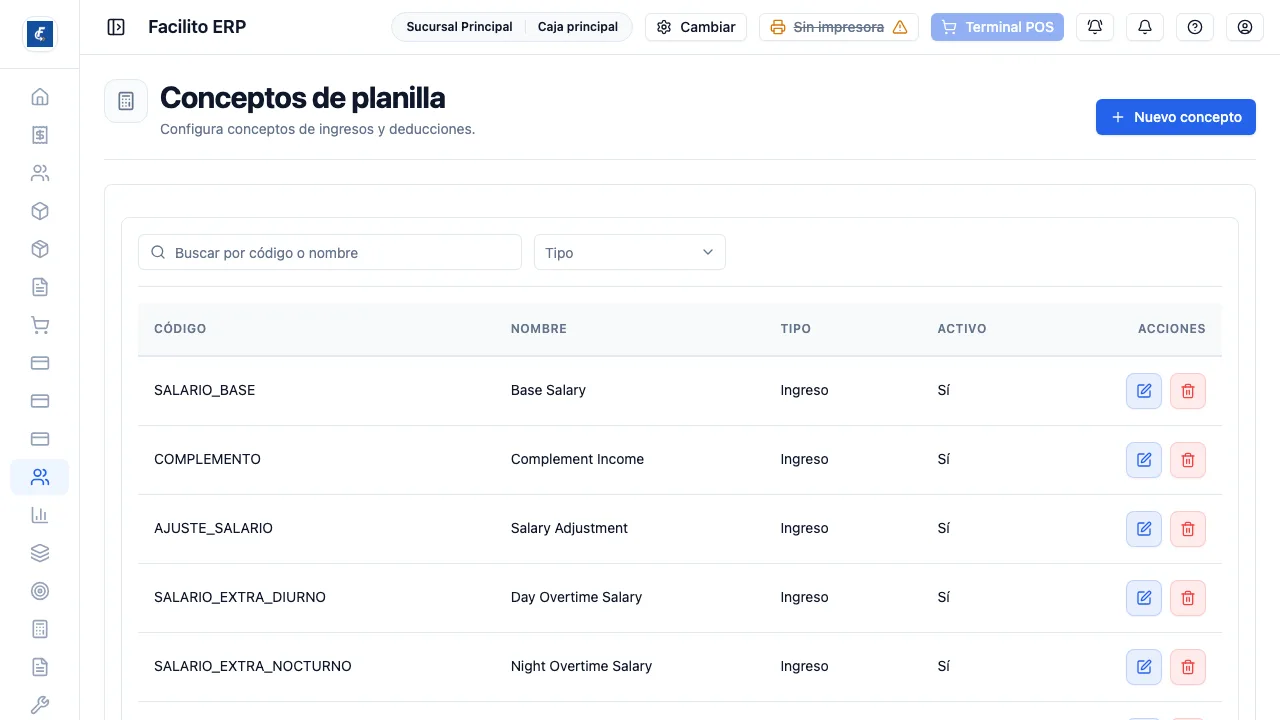Open the Tipo filter dropdown
Screen dimensions: 1280x720
point(630,252)
